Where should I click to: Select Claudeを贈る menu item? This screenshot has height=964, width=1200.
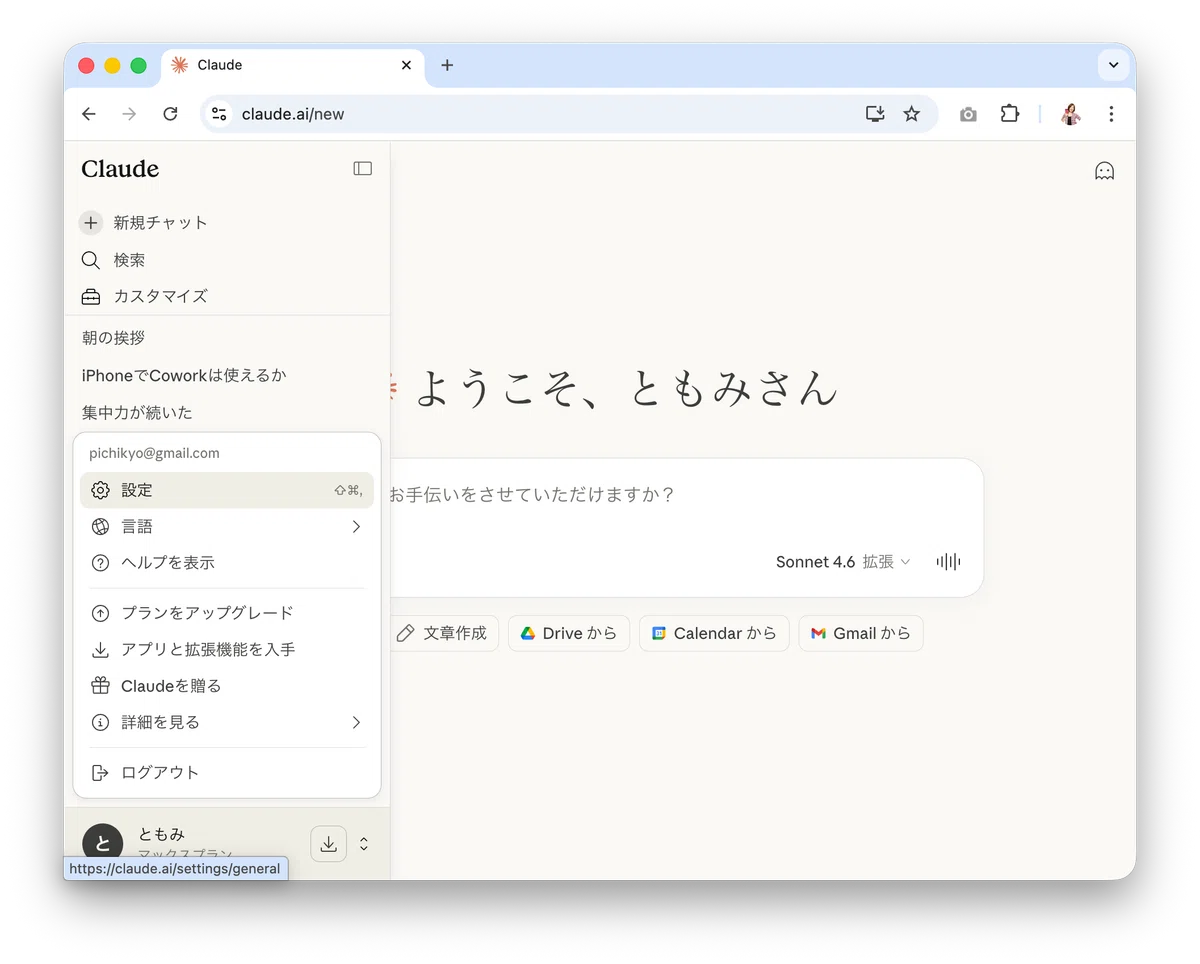[x=227, y=686]
